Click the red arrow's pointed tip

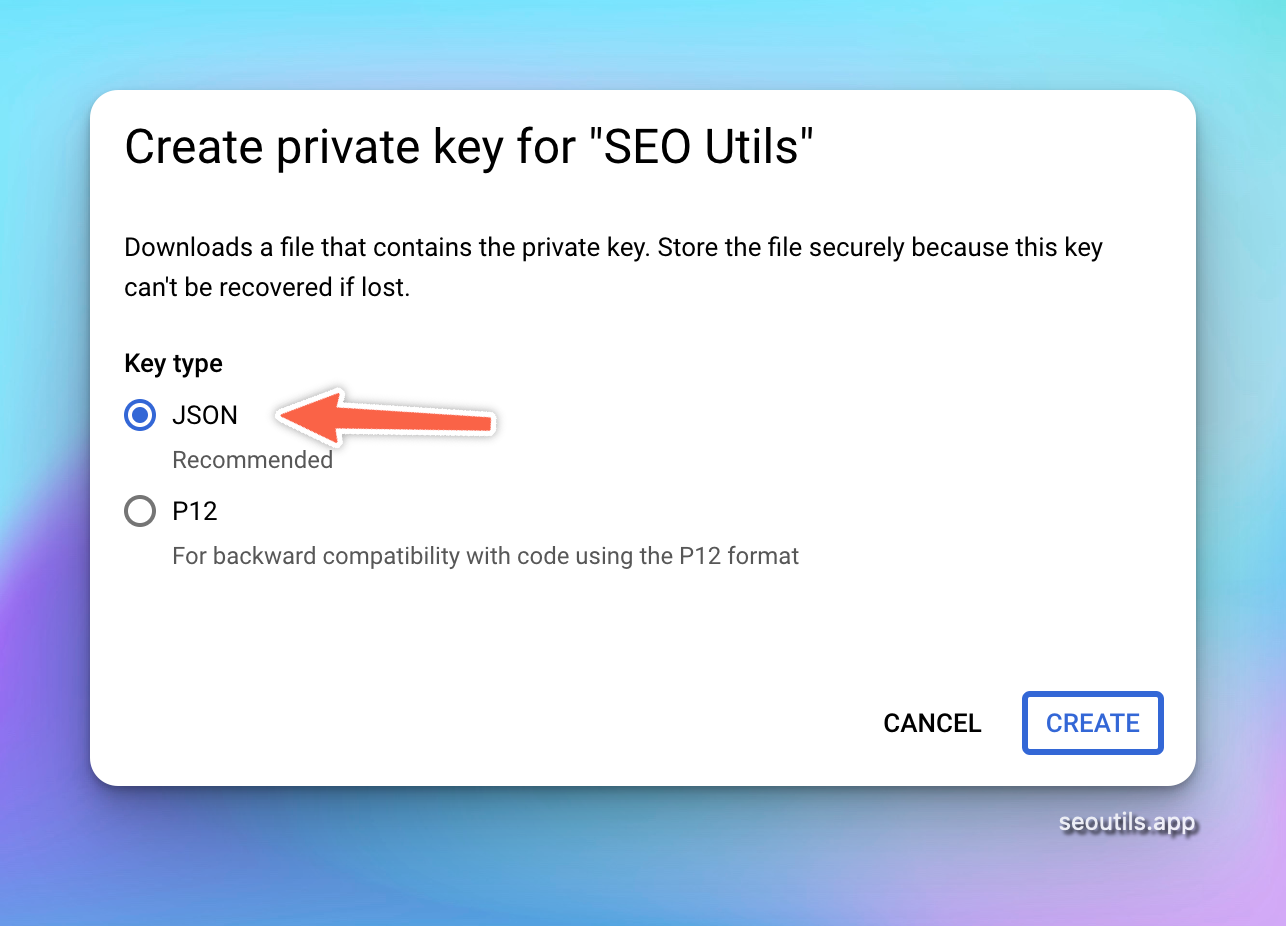coord(284,414)
